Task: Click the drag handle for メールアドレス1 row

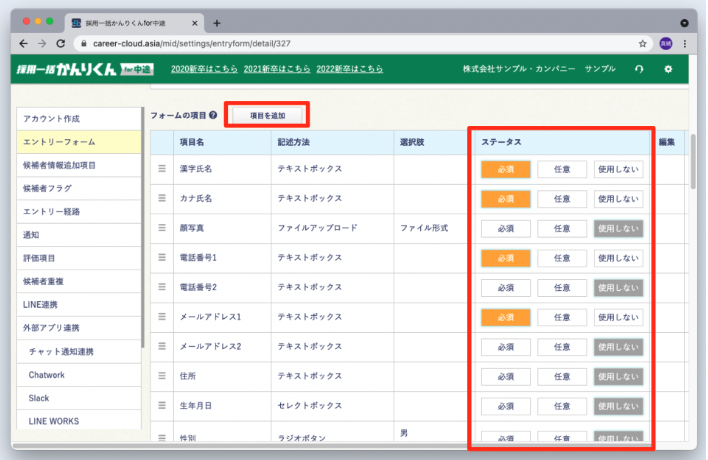Action: pos(162,317)
